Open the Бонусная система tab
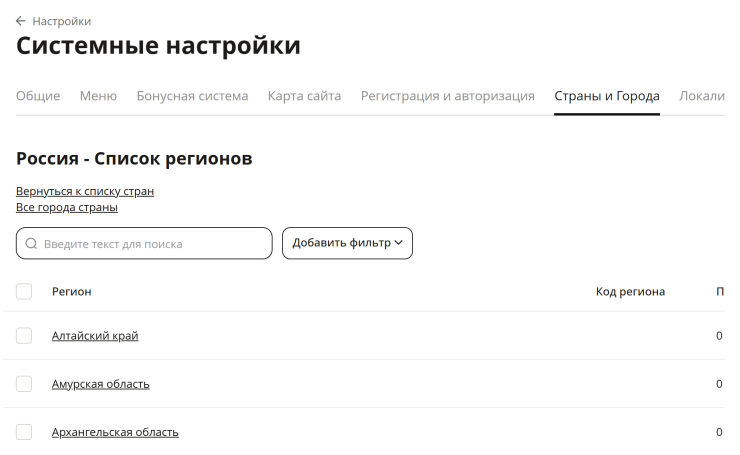Image resolution: width=740 pixels, height=455 pixels. pyautogui.click(x=192, y=96)
